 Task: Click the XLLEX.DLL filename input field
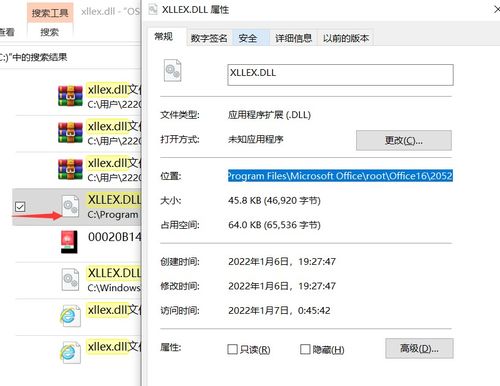(x=340, y=75)
